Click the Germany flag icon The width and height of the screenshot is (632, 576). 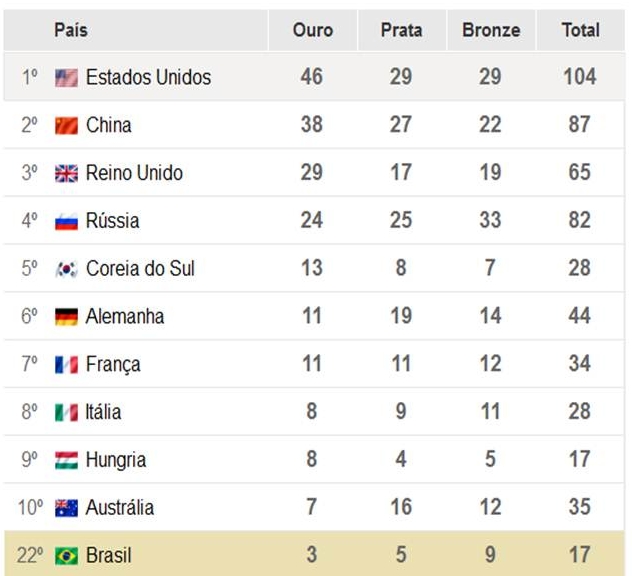[67, 317]
